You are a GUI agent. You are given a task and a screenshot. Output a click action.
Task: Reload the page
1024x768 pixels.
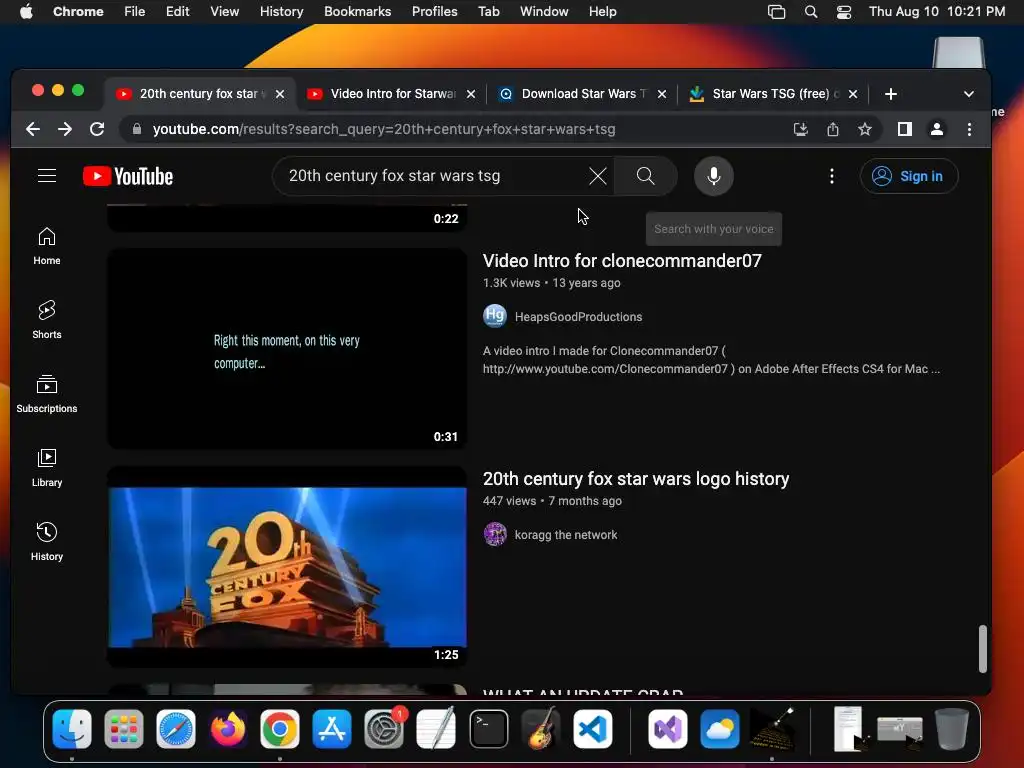[x=97, y=129]
